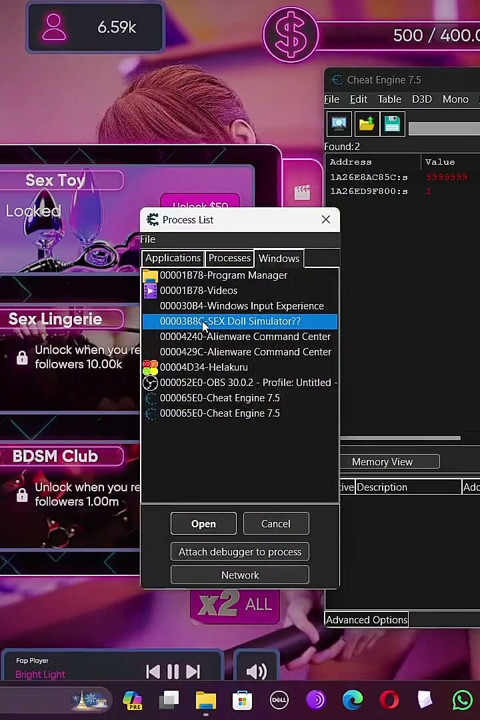The width and height of the screenshot is (480, 720).
Task: Click the volume speaker icon
Action: pyautogui.click(x=256, y=671)
